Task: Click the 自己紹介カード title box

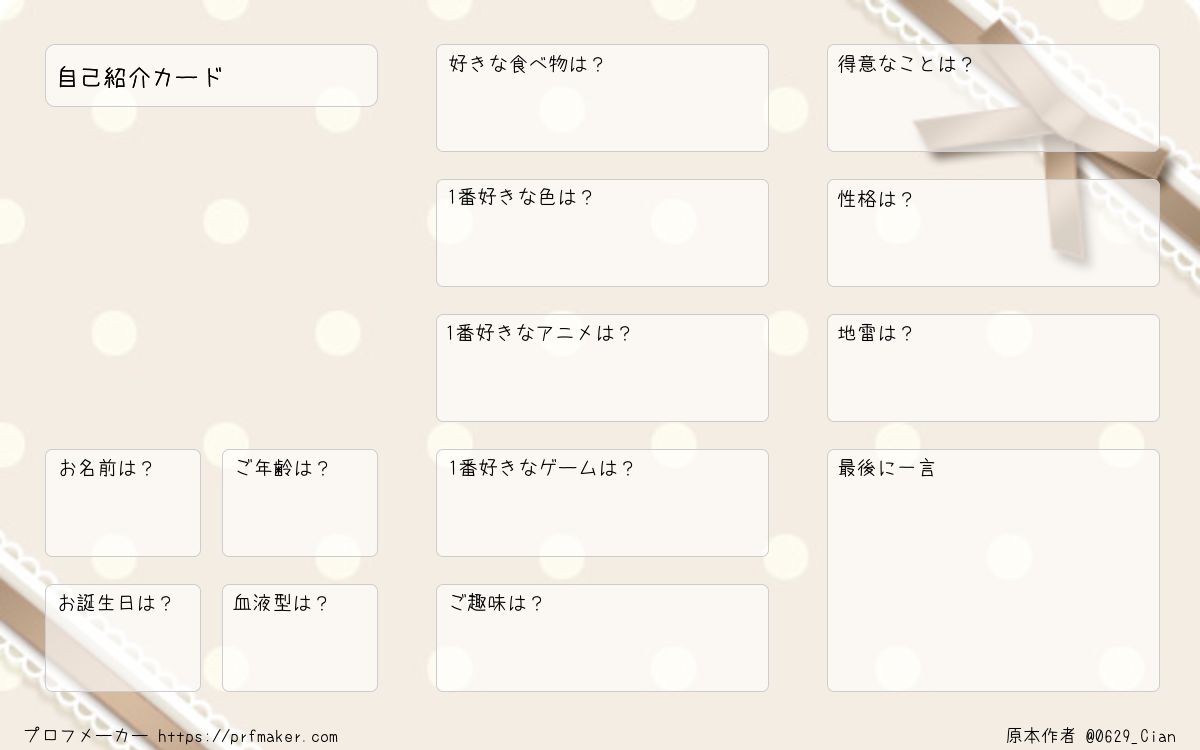Action: 211,75
